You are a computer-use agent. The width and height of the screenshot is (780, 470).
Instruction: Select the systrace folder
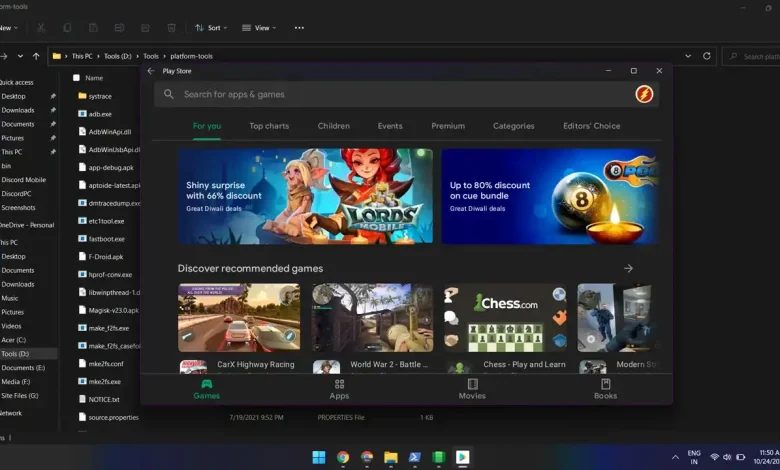(x=100, y=96)
